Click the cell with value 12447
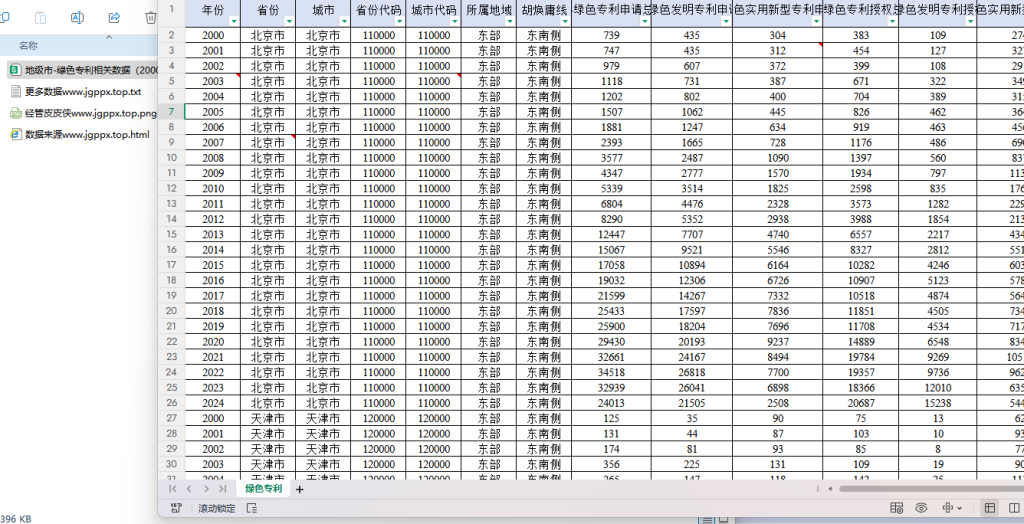The width and height of the screenshot is (1024, 524). coord(612,235)
